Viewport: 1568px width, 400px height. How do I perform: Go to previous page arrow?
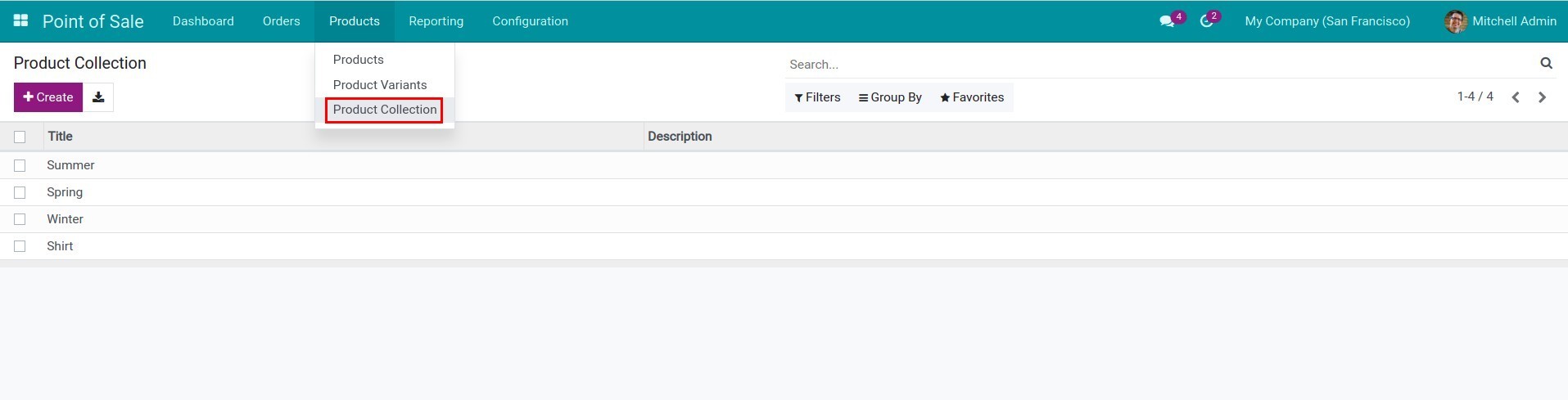tap(1516, 97)
